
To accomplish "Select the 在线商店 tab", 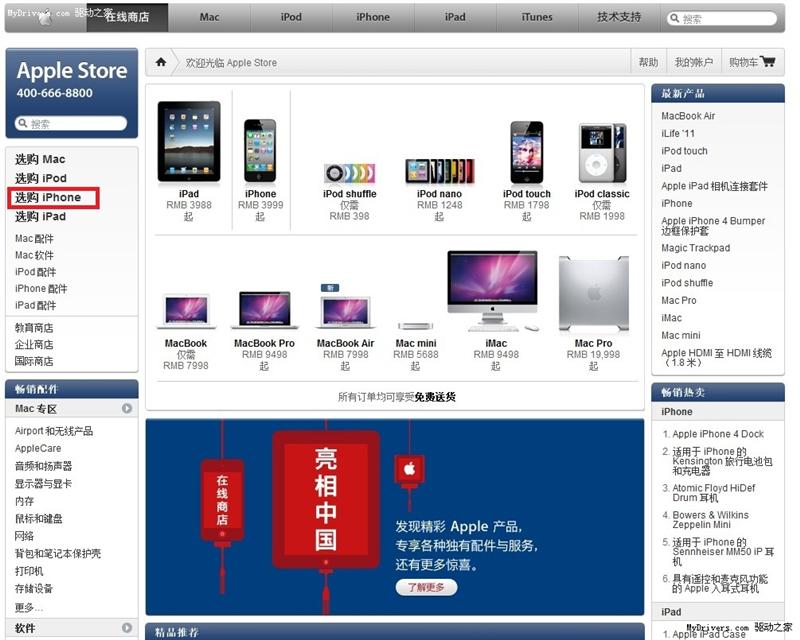I will (127, 17).
